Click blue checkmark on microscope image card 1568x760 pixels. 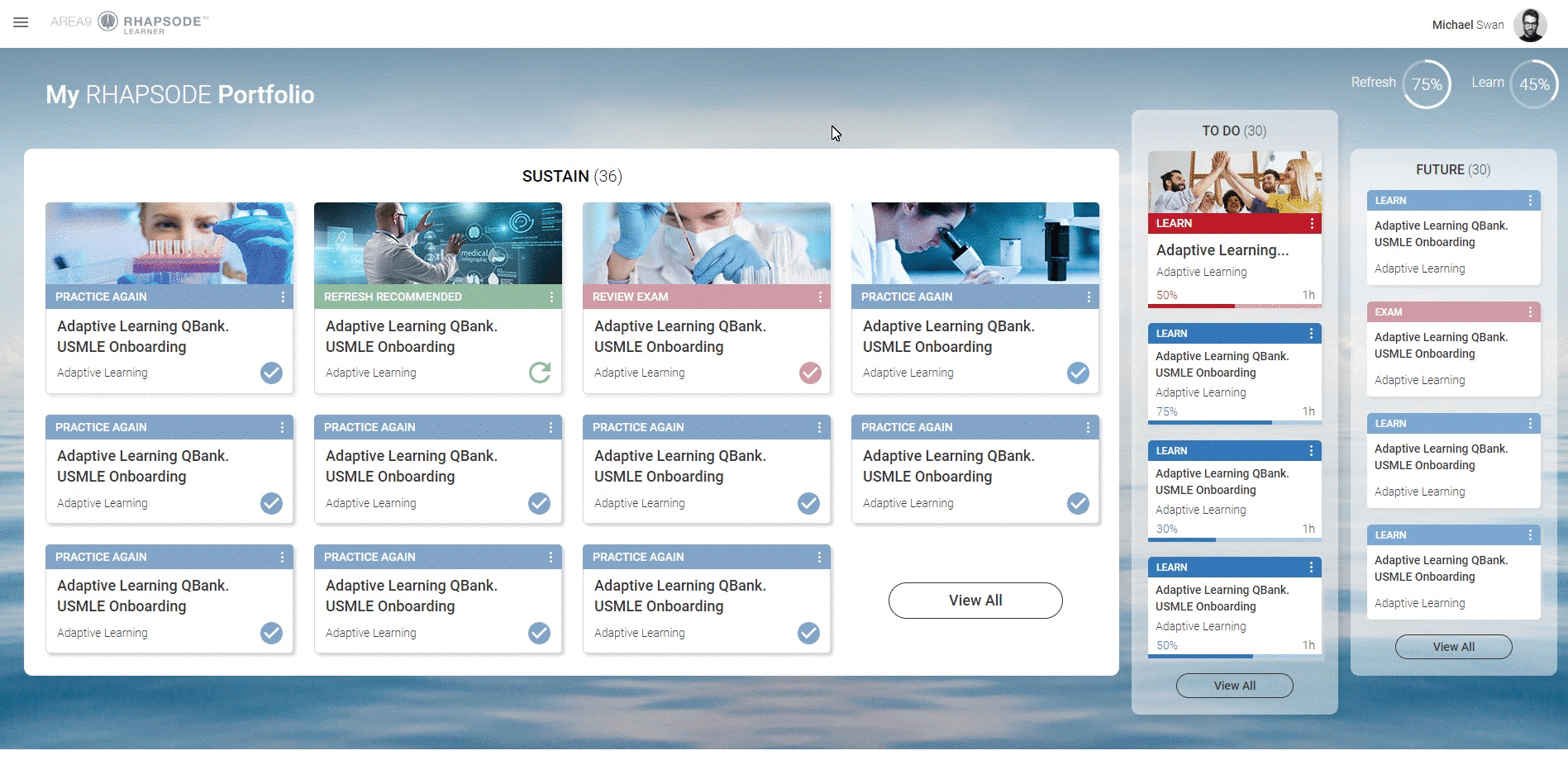click(x=1078, y=373)
